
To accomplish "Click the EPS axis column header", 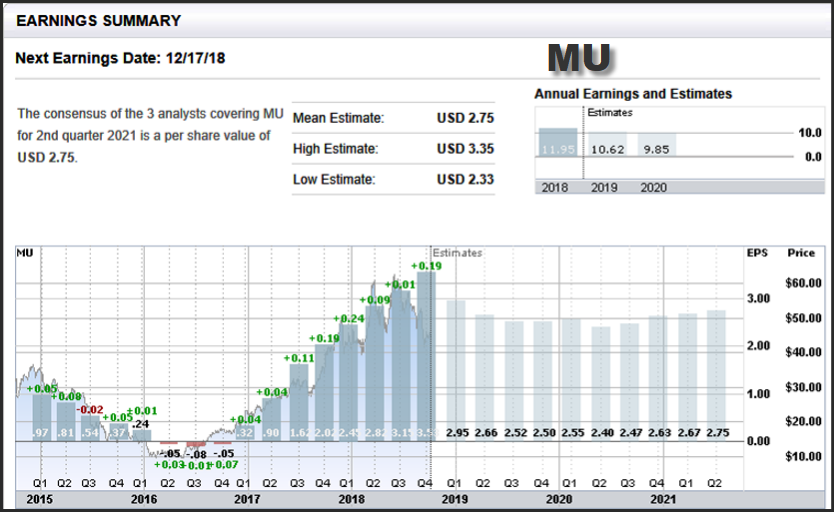I will coord(757,253).
